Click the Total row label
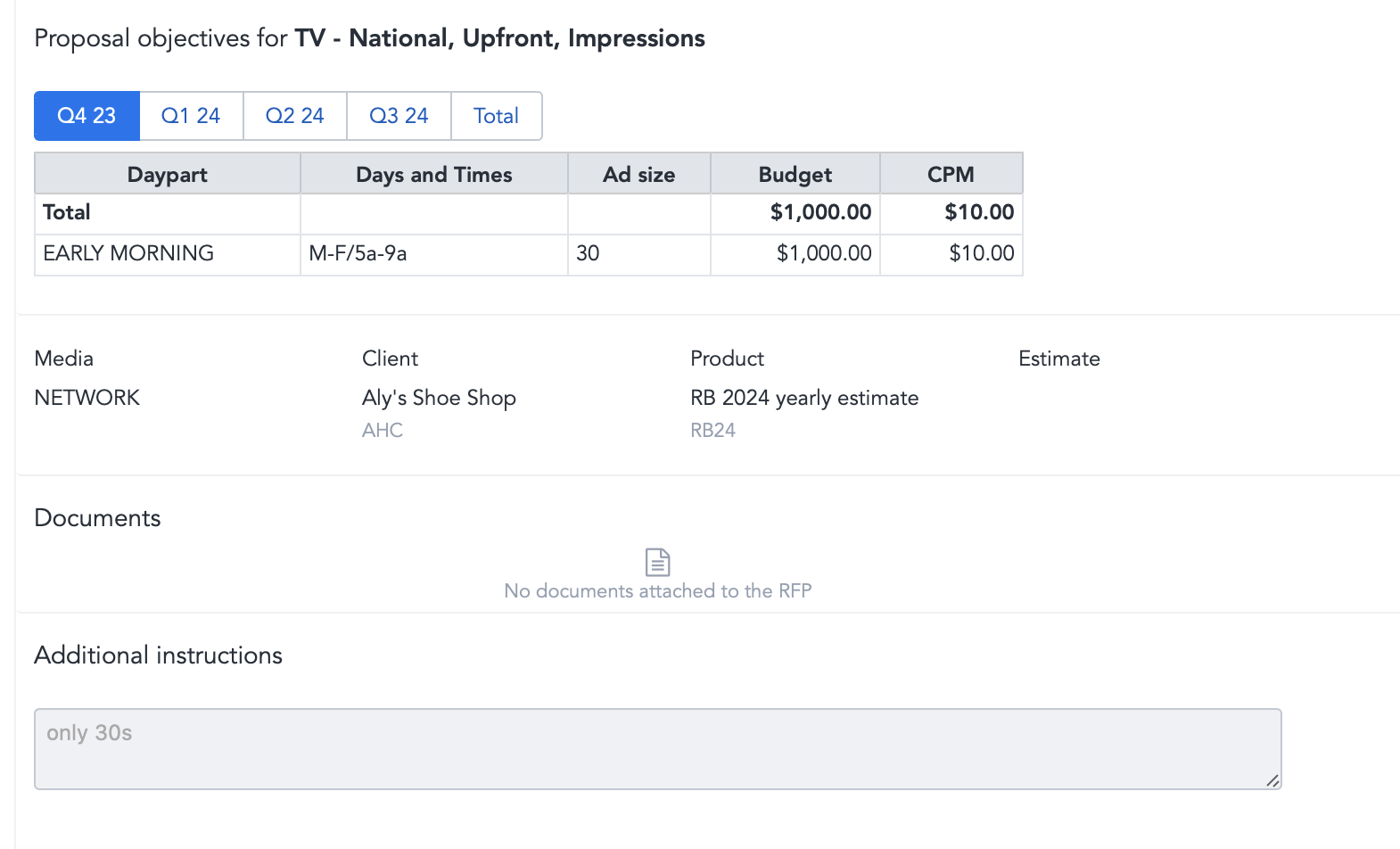The image size is (1400, 849). click(x=67, y=212)
